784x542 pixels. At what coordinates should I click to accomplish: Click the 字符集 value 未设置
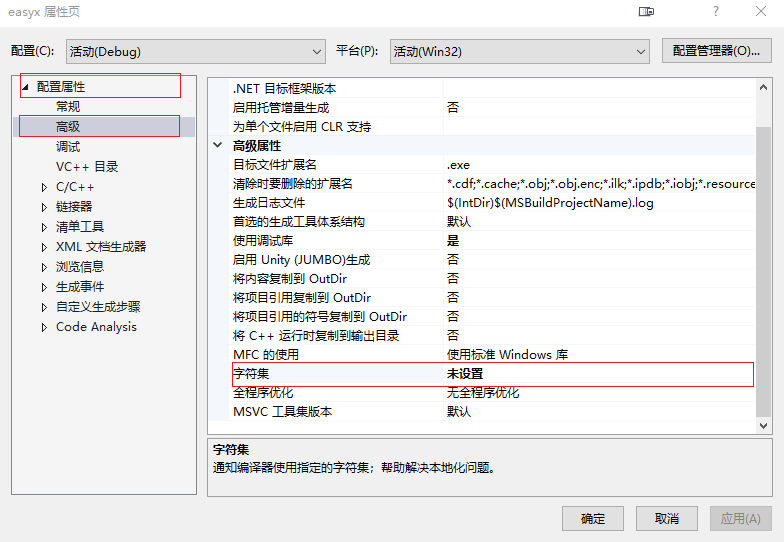pyautogui.click(x=465, y=374)
